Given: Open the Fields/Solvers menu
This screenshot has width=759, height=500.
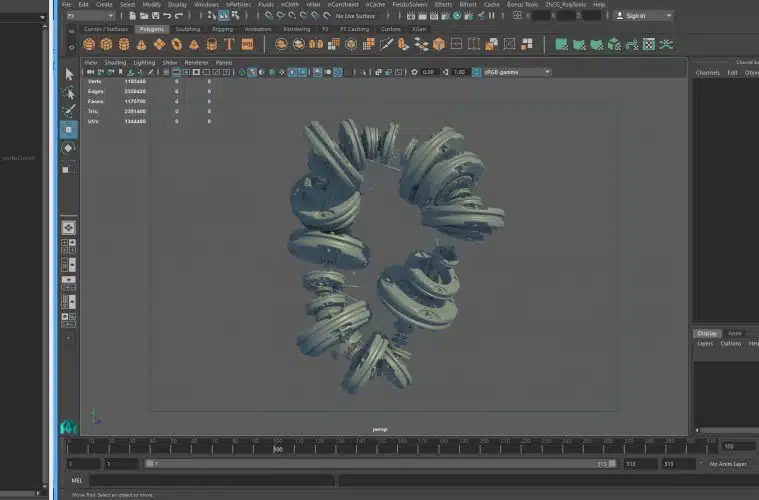Looking at the screenshot, I should [x=411, y=4].
